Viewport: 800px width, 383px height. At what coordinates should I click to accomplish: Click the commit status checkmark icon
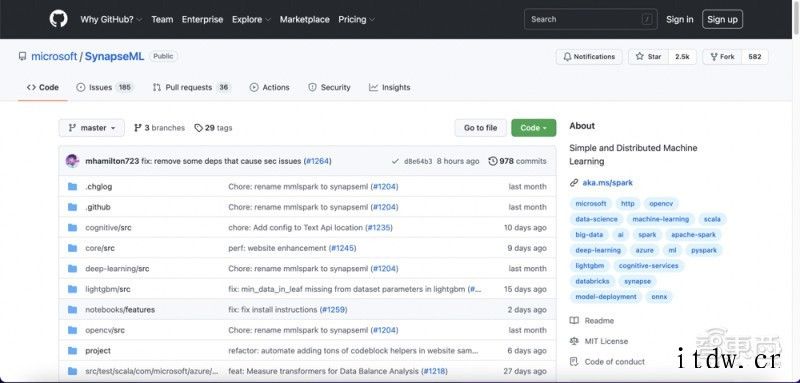coord(395,161)
